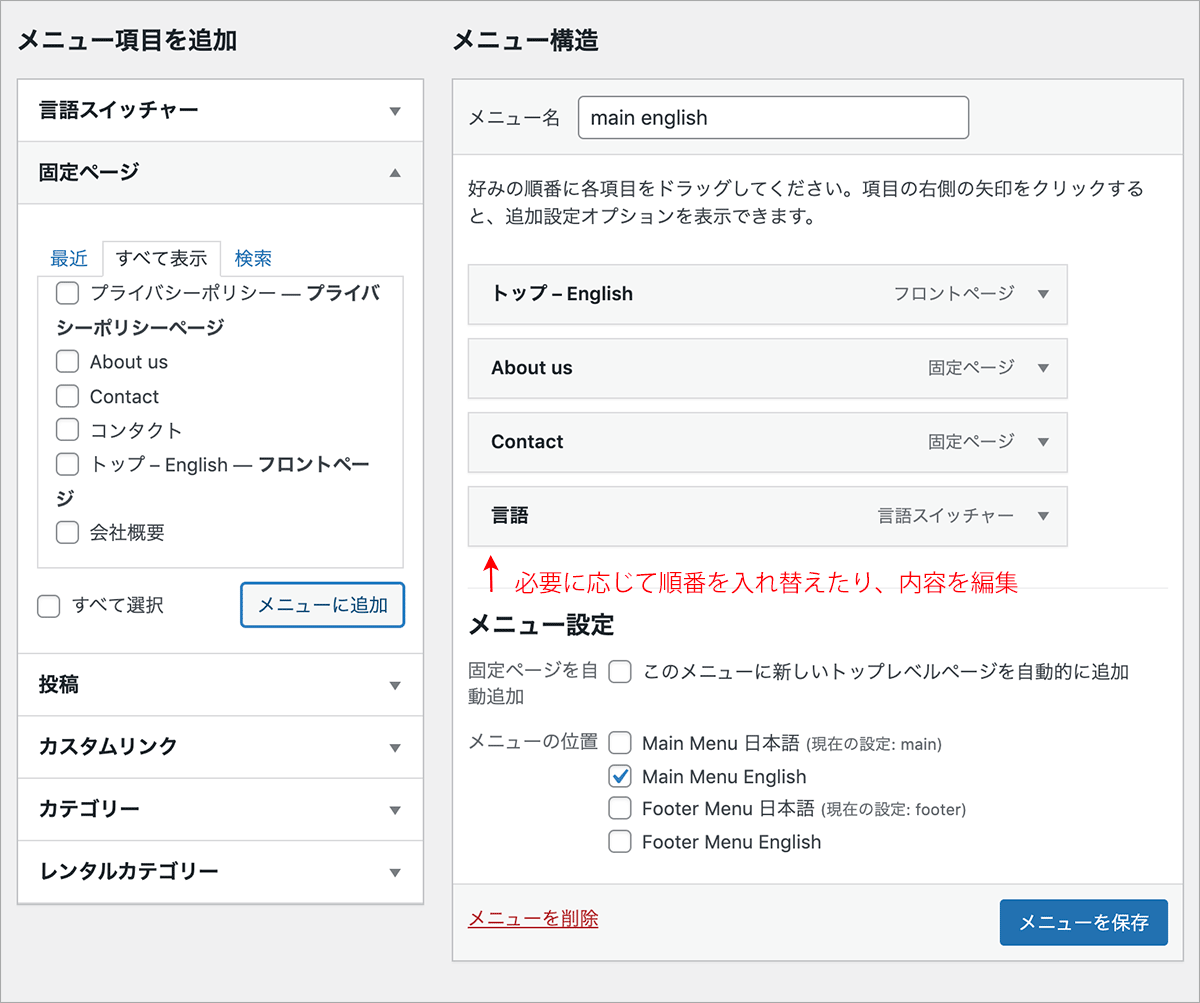Expand the カテゴリー accordion section
This screenshot has height=1003, width=1200.
394,810
